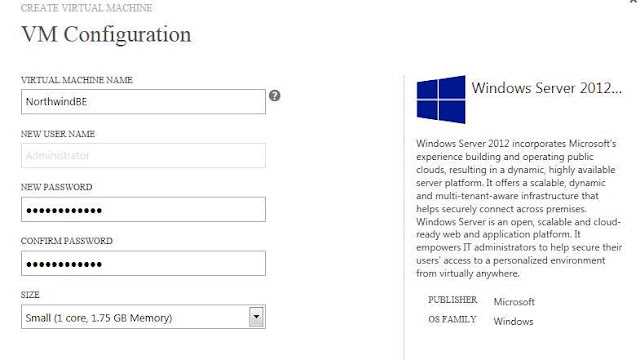Image resolution: width=640 pixels, height=360 pixels.
Task: Click the Create Virtual Machine header text
Action: pyautogui.click(x=87, y=8)
